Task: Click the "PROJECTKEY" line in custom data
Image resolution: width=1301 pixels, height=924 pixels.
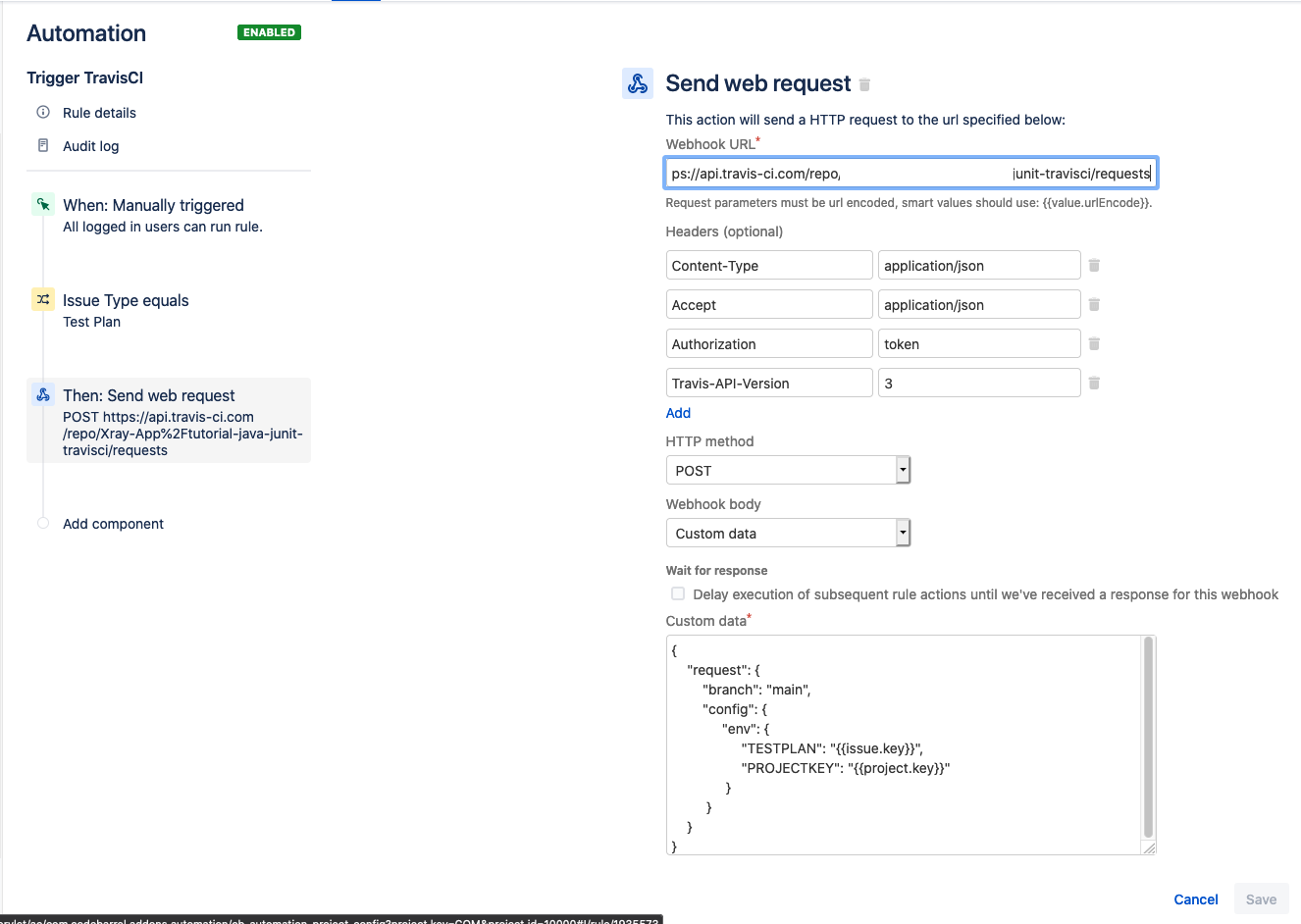Action: pos(846,768)
